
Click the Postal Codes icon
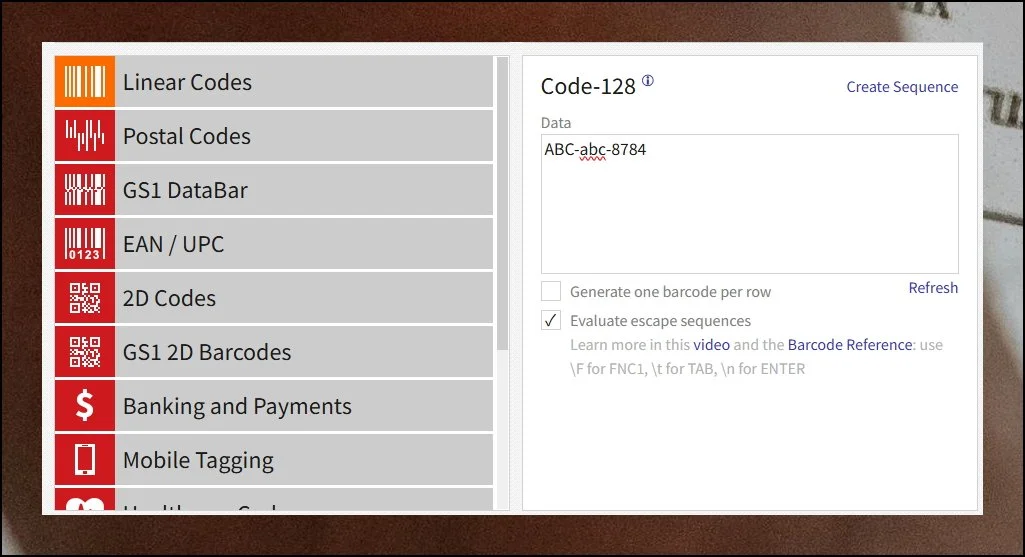85,136
